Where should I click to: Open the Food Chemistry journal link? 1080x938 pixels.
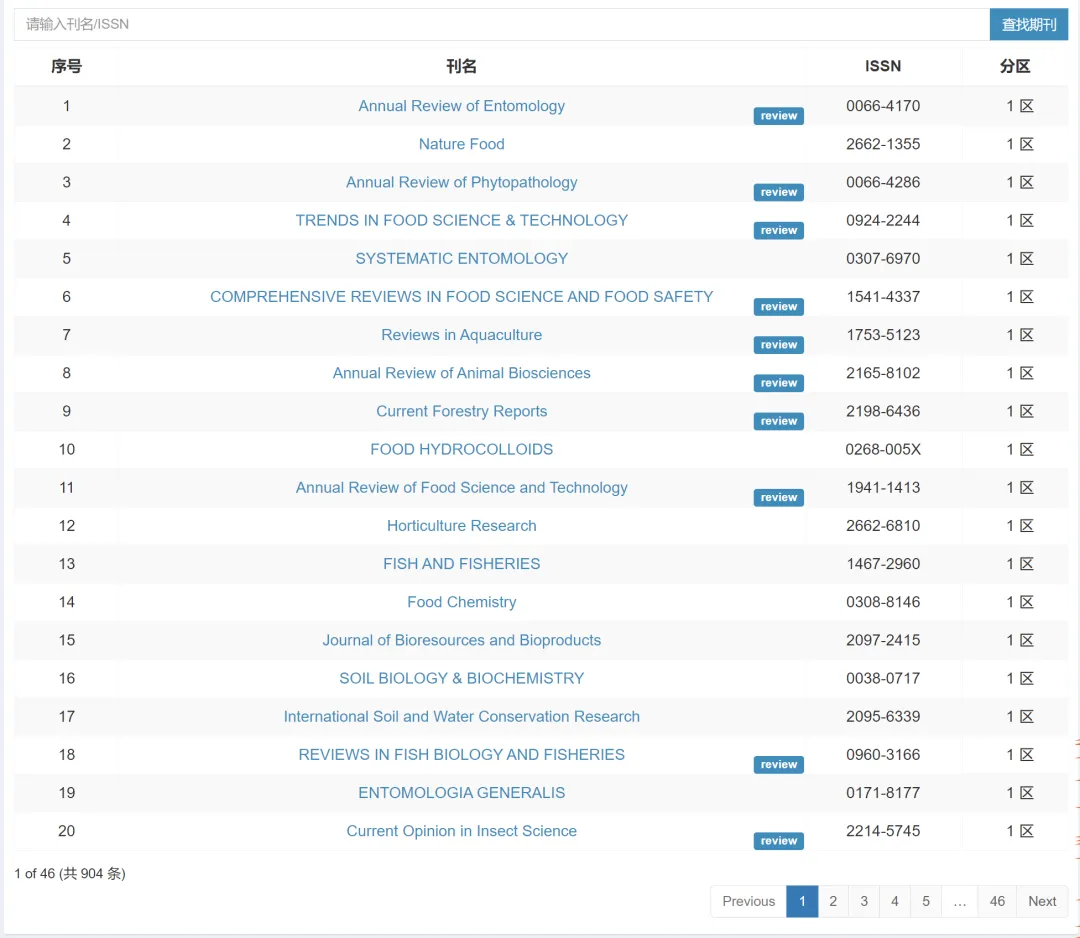461,602
